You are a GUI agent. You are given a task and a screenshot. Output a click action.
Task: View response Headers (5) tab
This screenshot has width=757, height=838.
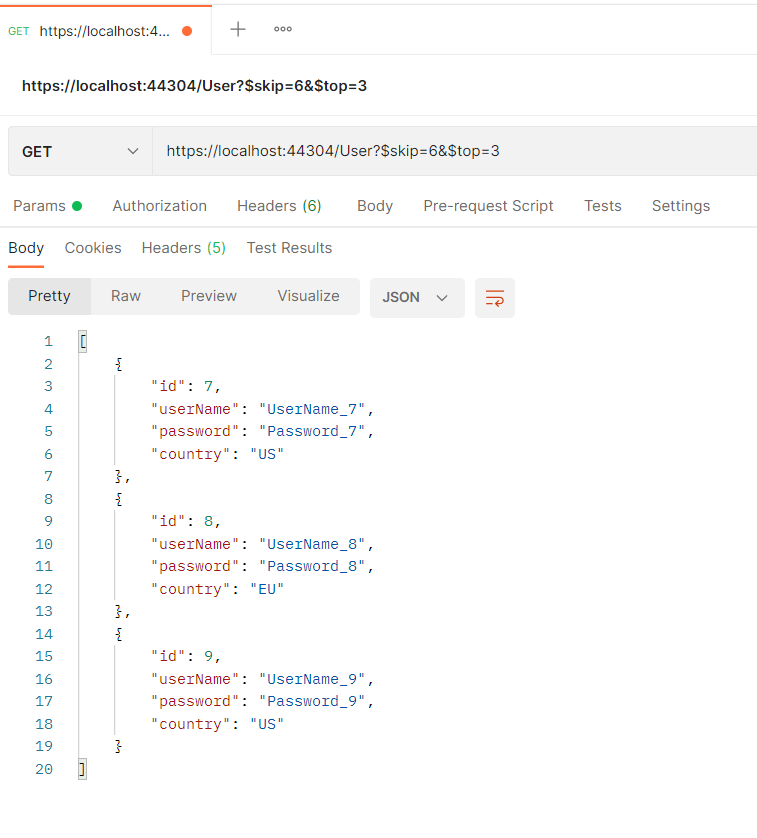[183, 248]
